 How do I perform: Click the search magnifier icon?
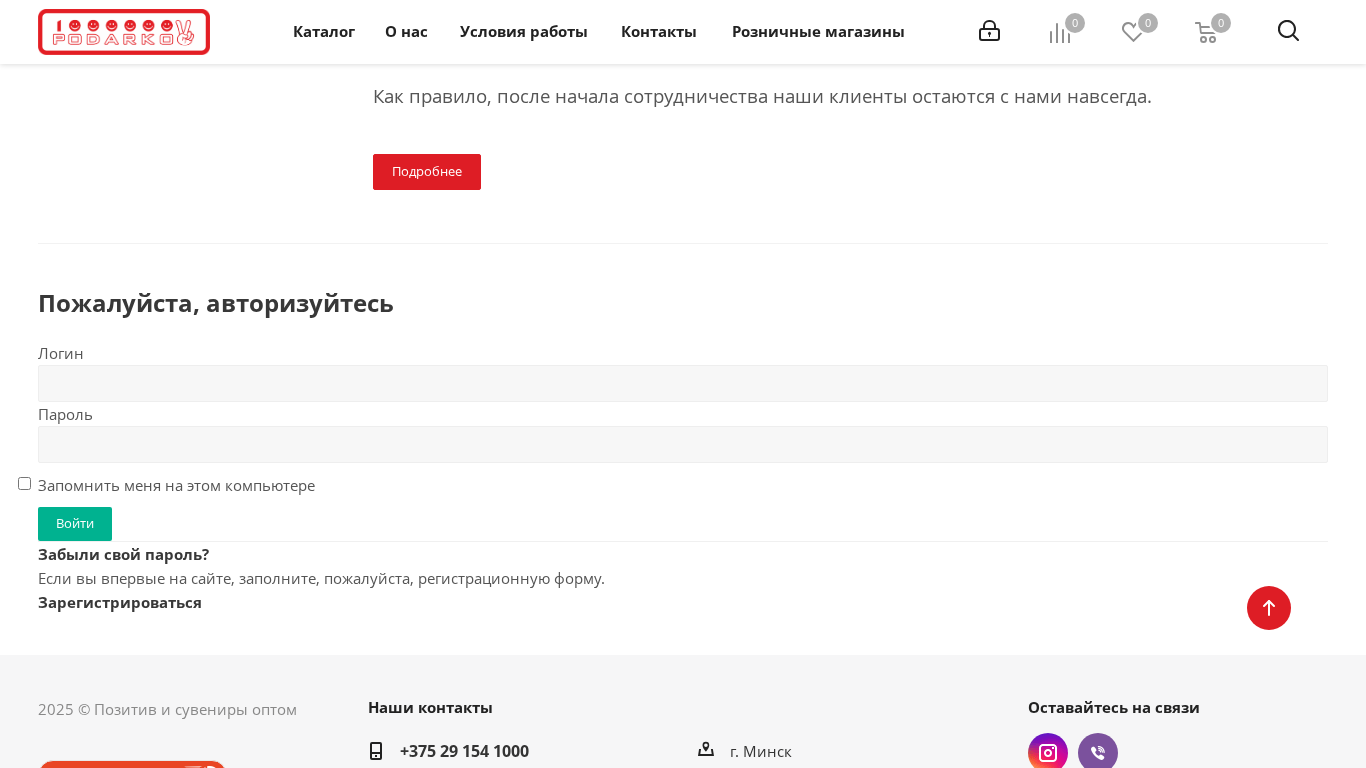pyautogui.click(x=1288, y=31)
